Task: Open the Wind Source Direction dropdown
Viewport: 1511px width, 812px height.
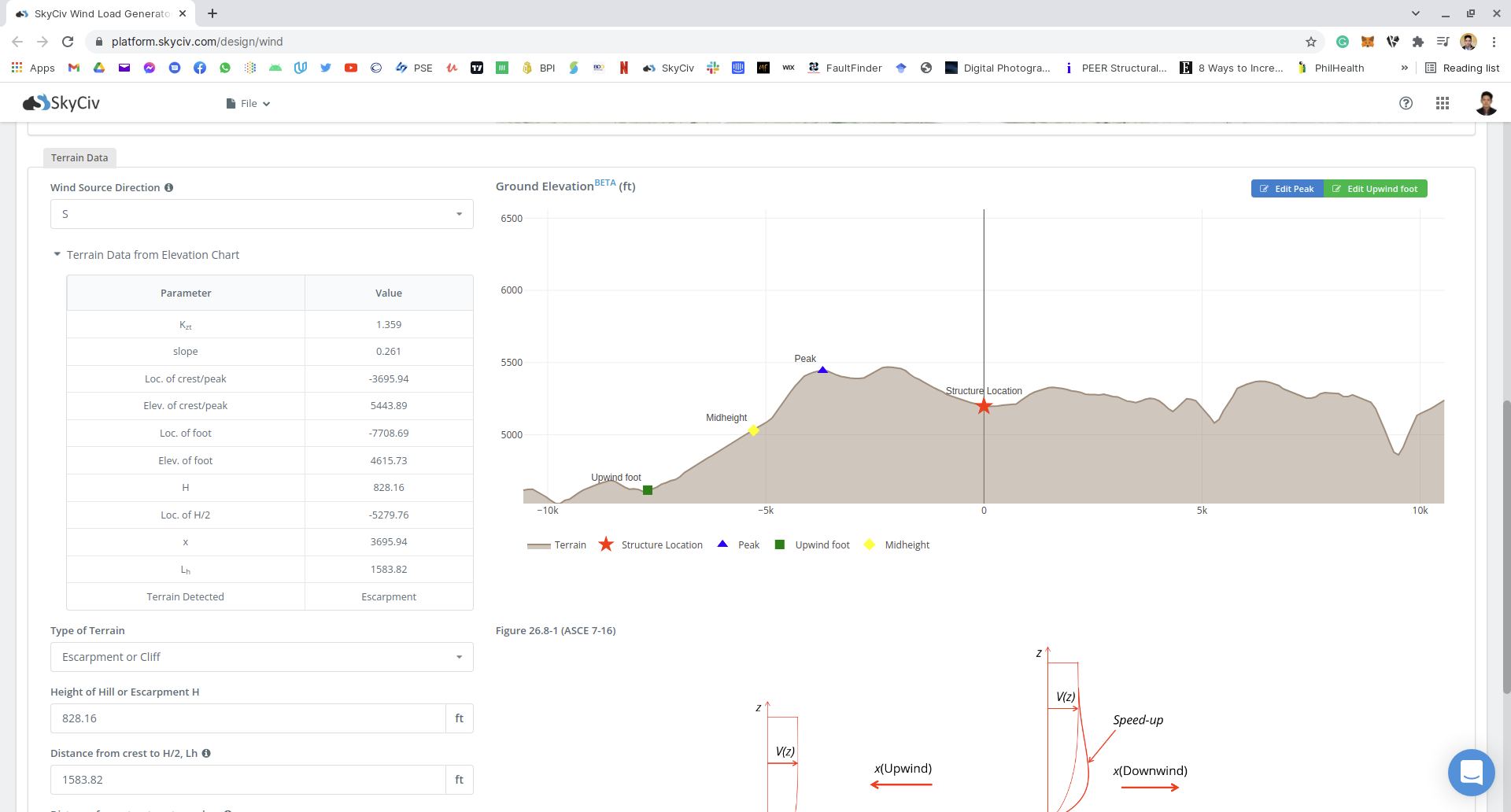Action: pos(261,214)
